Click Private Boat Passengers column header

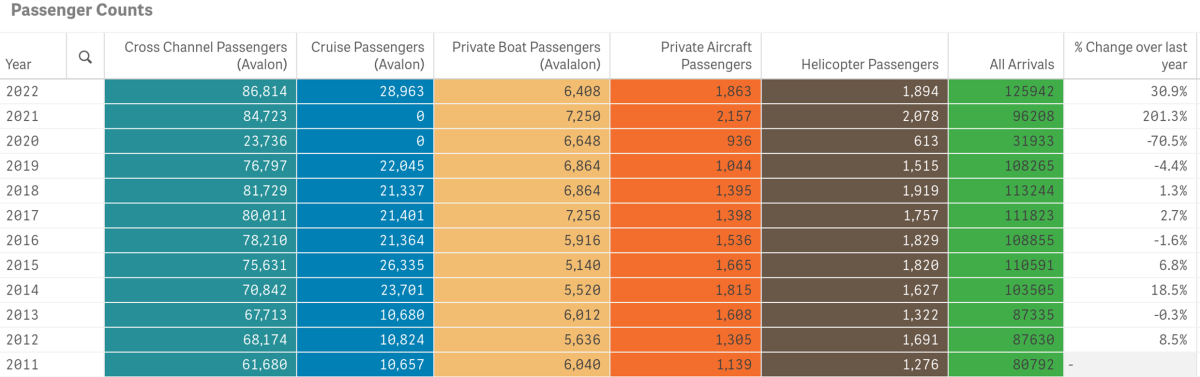(x=526, y=55)
